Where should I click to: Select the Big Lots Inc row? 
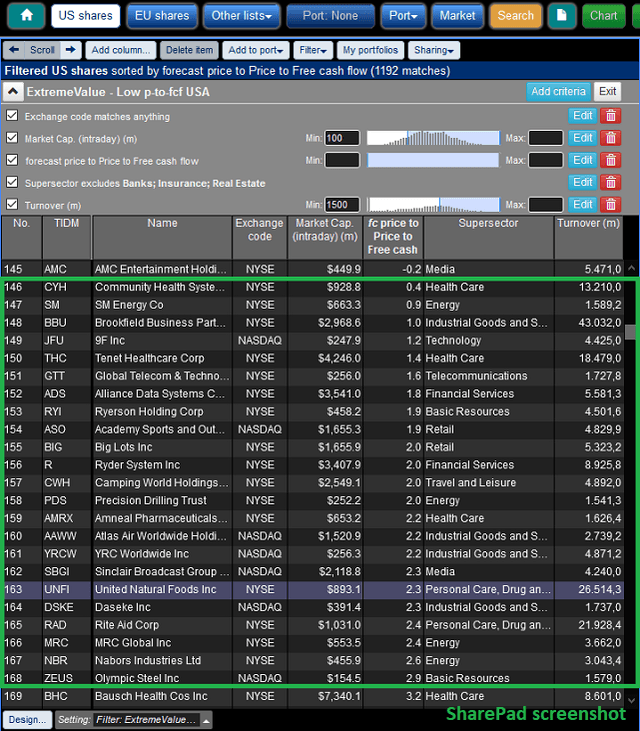(x=313, y=447)
